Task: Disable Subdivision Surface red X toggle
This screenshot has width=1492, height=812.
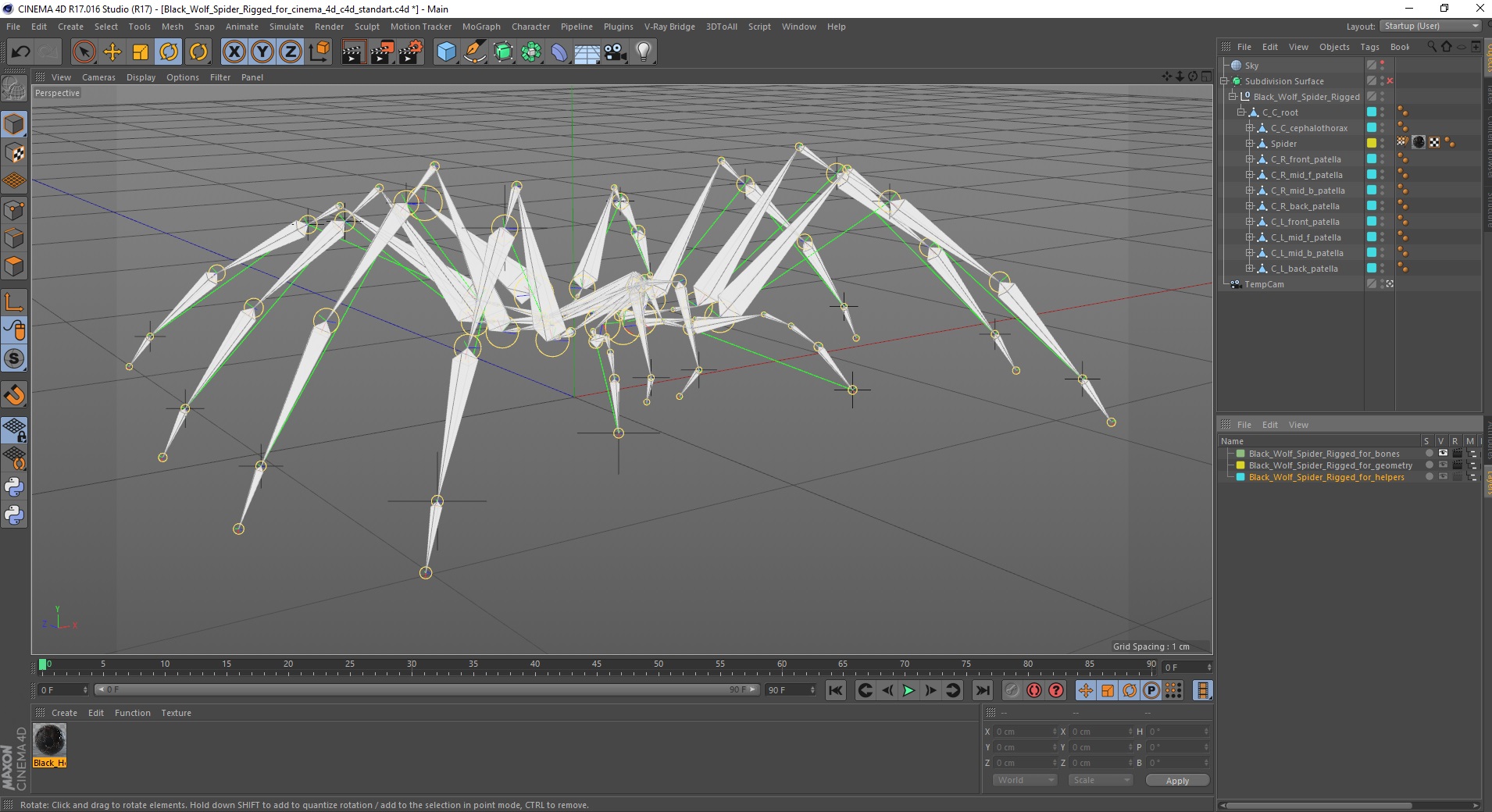Action: (1390, 81)
